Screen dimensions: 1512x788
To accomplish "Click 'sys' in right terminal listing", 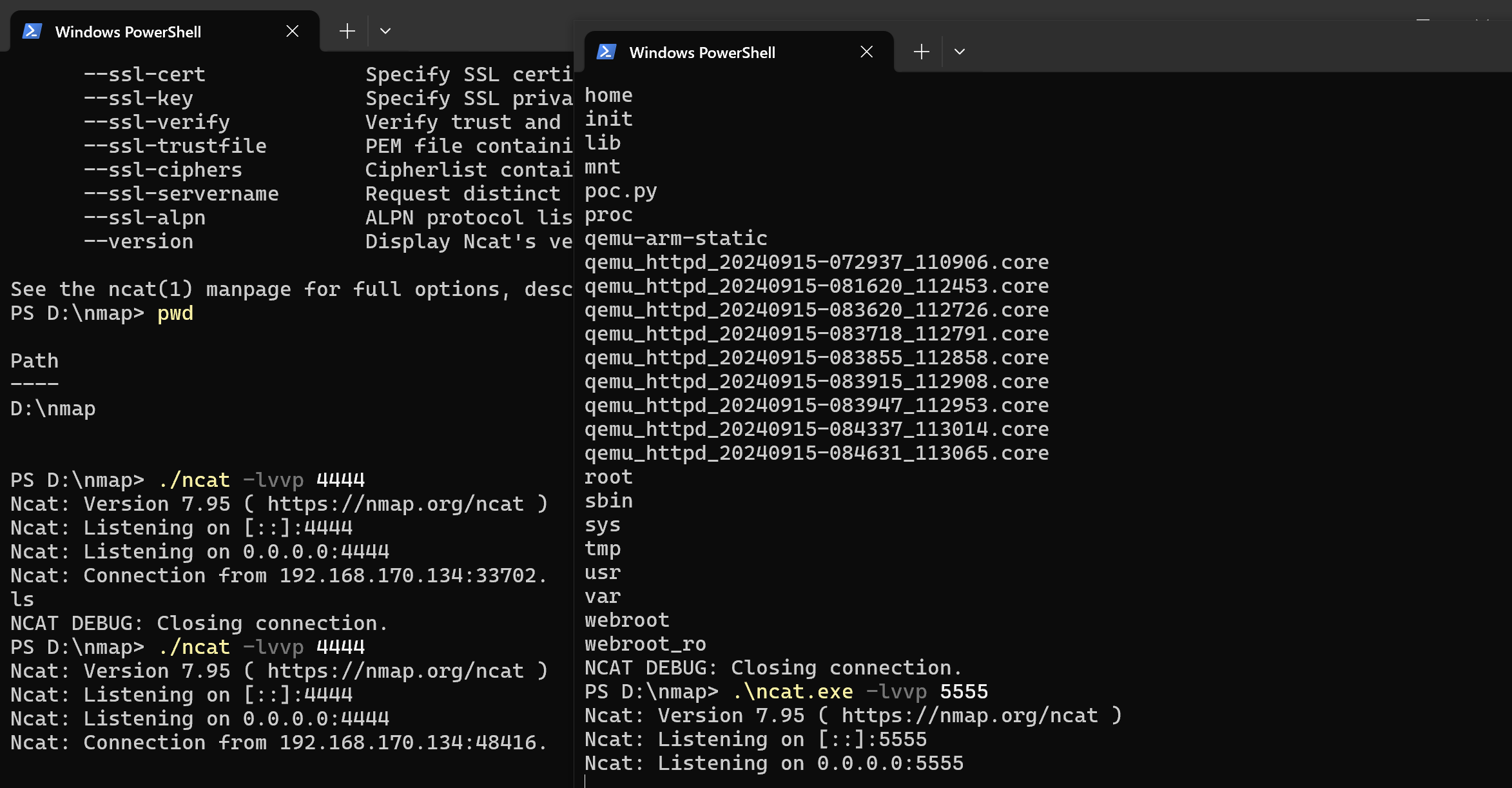I will [x=603, y=525].
